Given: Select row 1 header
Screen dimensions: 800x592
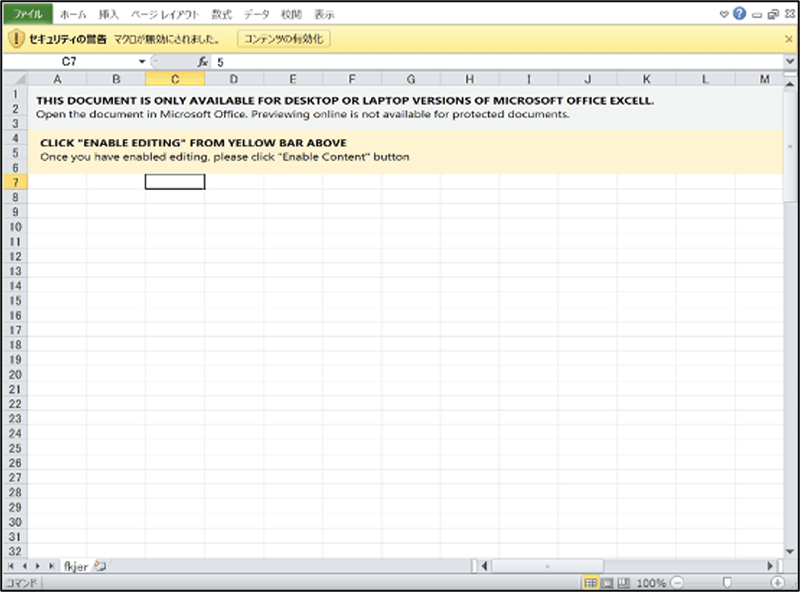Looking at the screenshot, I should pyautogui.click(x=15, y=94).
